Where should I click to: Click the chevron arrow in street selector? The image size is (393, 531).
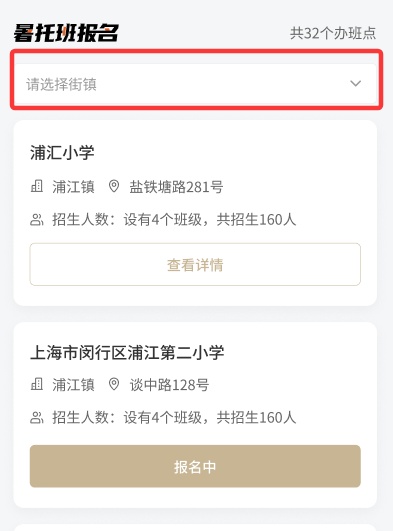pyautogui.click(x=355, y=83)
